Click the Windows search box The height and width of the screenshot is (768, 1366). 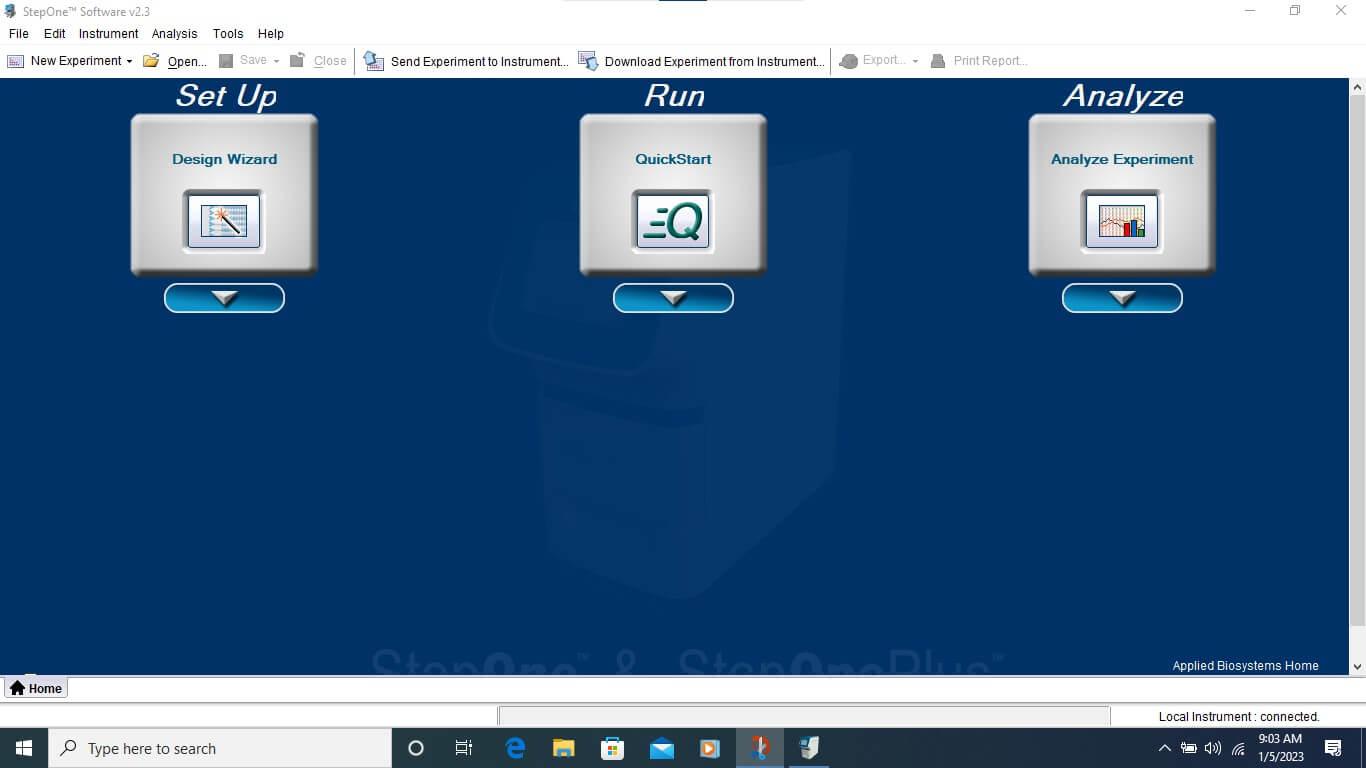[x=220, y=748]
